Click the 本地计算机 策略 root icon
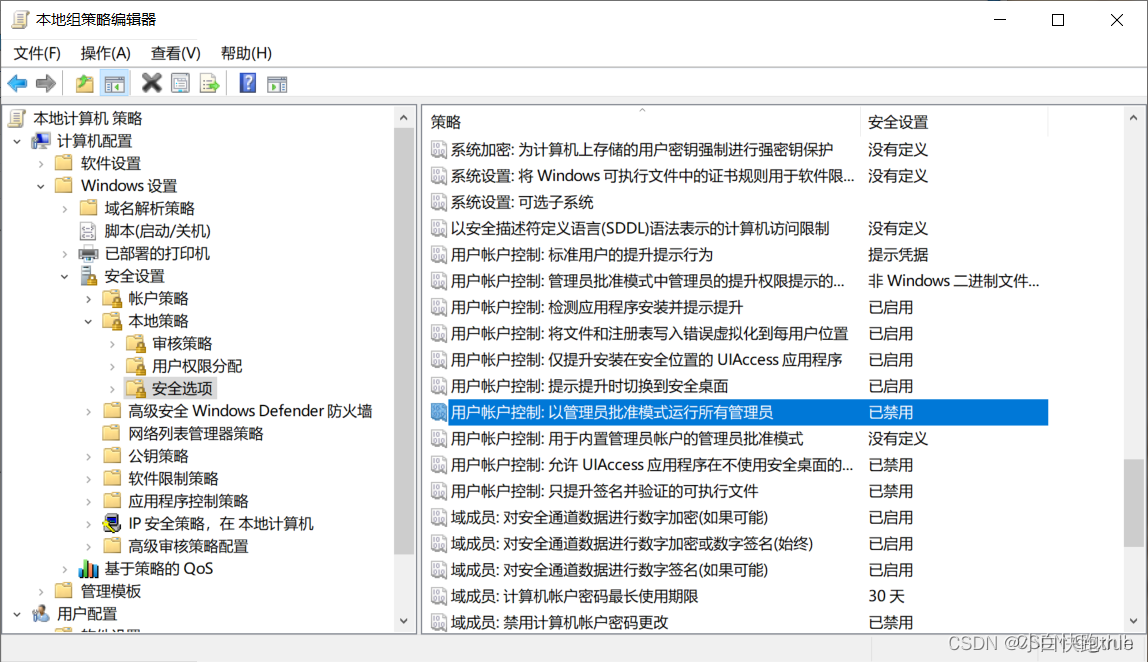 click(x=18, y=118)
